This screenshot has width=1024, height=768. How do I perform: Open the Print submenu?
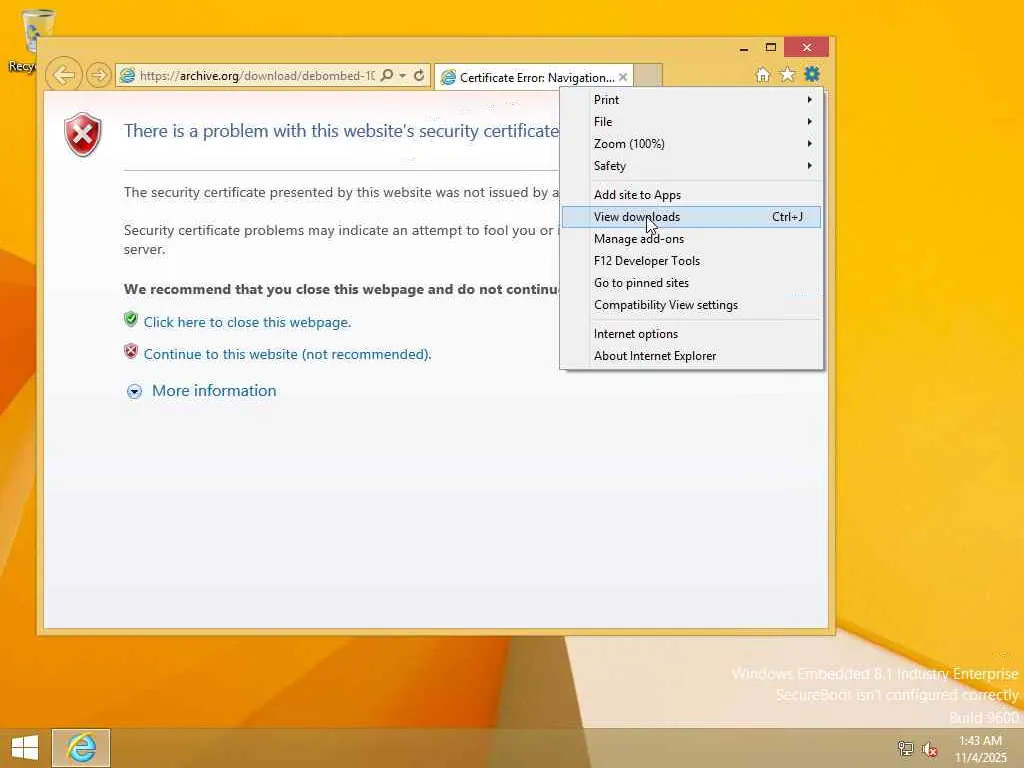tap(692, 100)
